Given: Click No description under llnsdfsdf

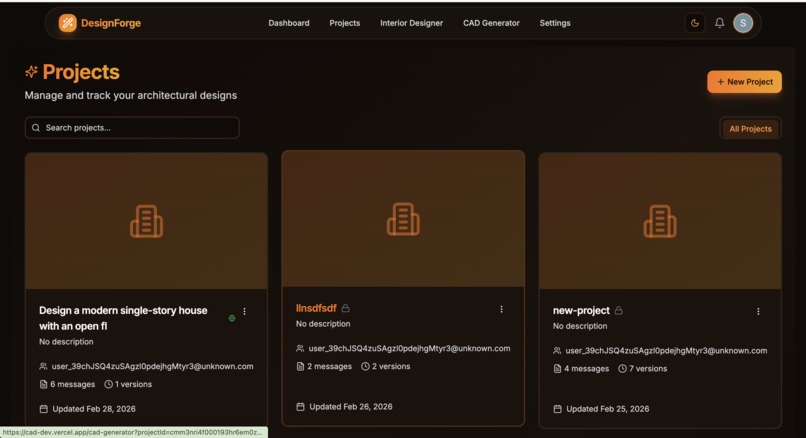Looking at the screenshot, I should (x=323, y=324).
